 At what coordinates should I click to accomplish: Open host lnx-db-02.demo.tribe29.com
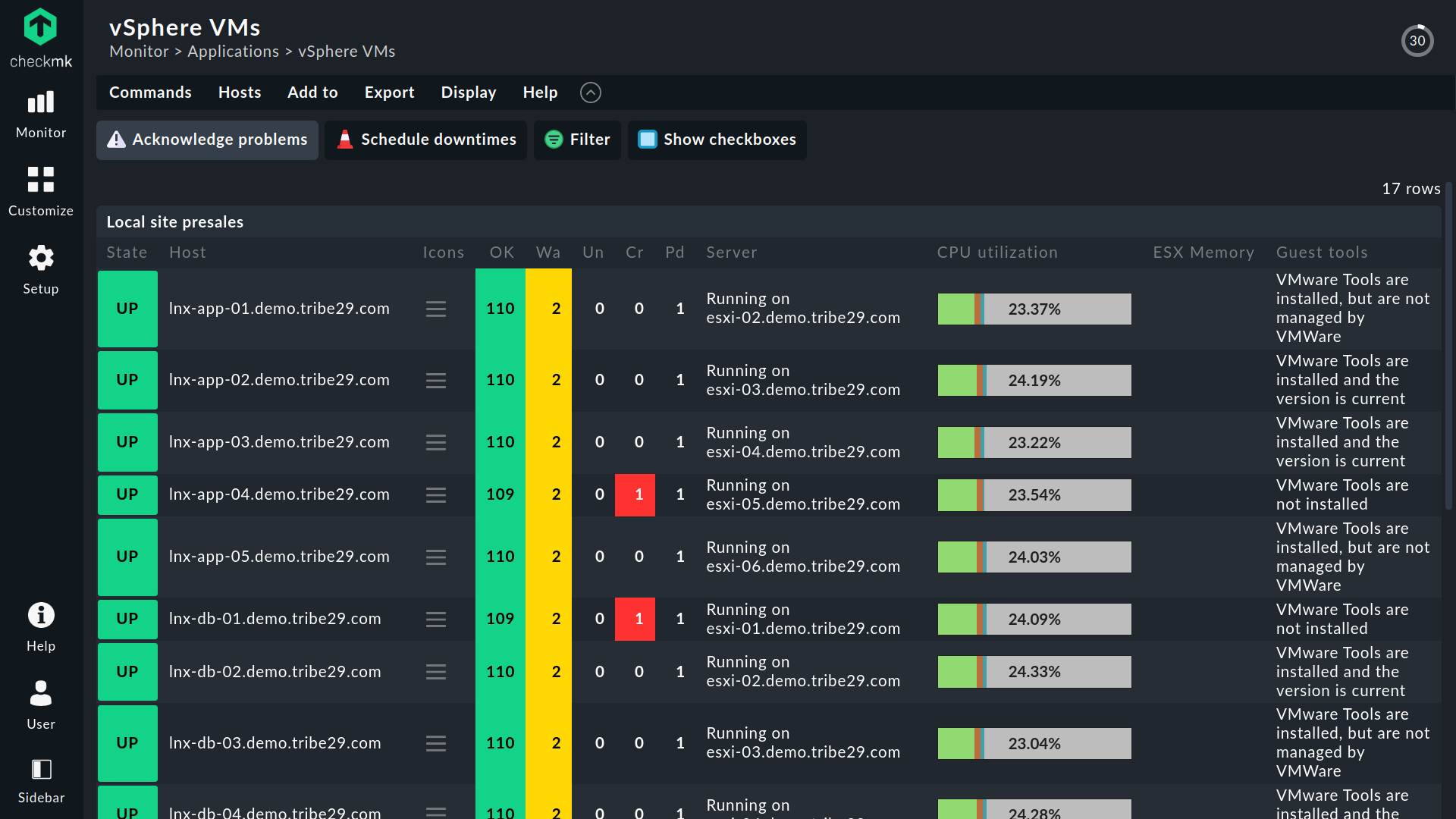click(x=275, y=672)
